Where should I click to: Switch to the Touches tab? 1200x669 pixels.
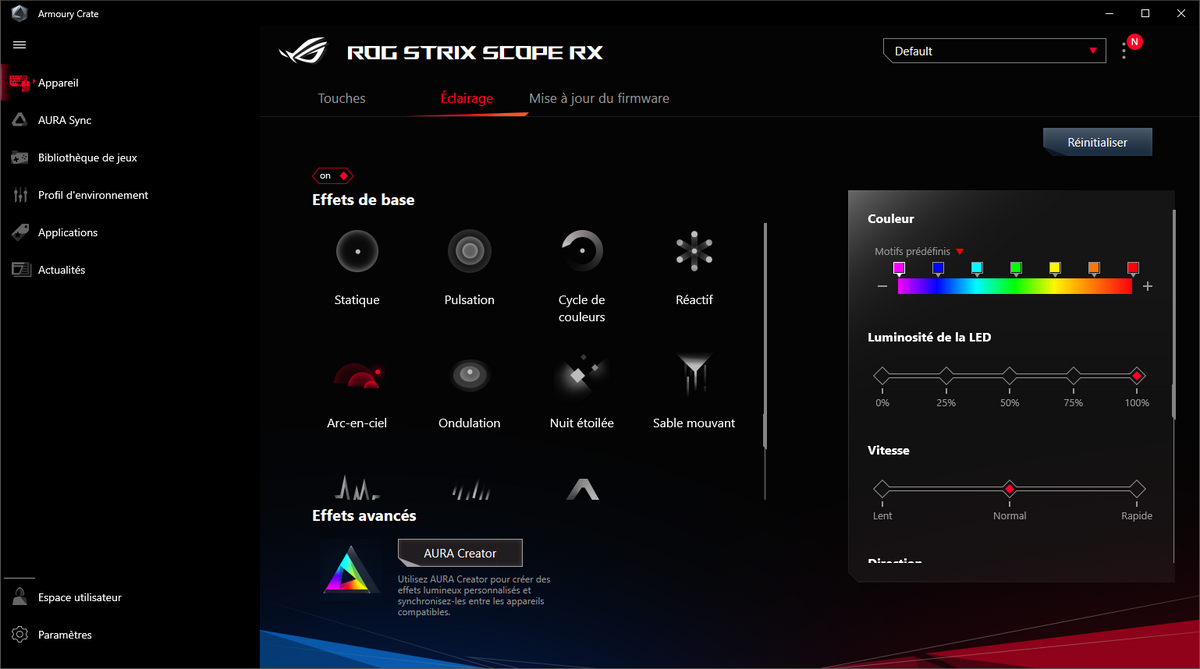point(342,98)
